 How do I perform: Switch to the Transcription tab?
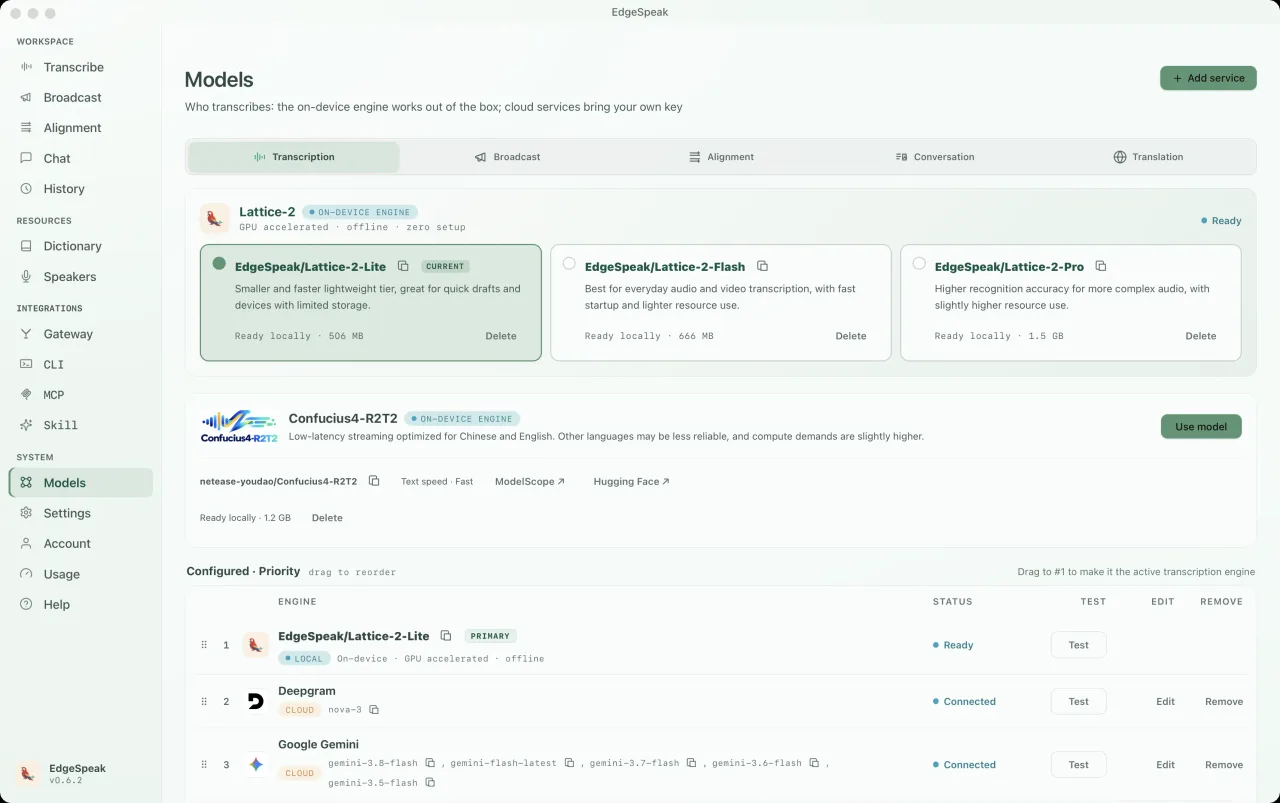(294, 157)
